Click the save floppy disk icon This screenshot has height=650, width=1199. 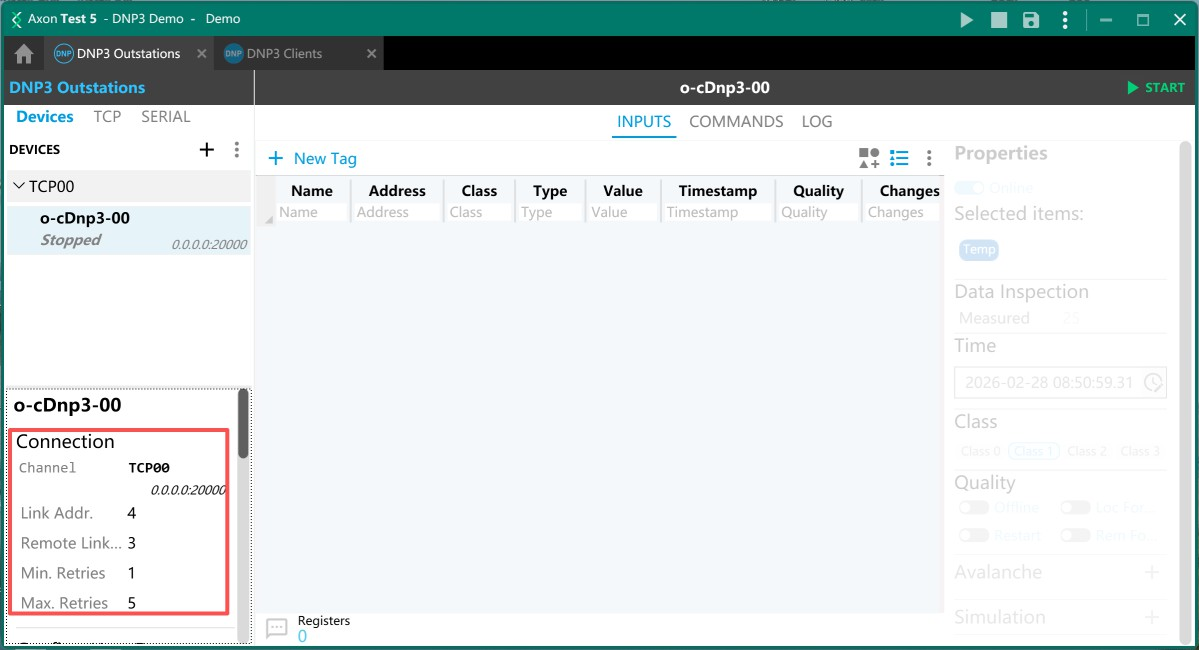(1031, 20)
